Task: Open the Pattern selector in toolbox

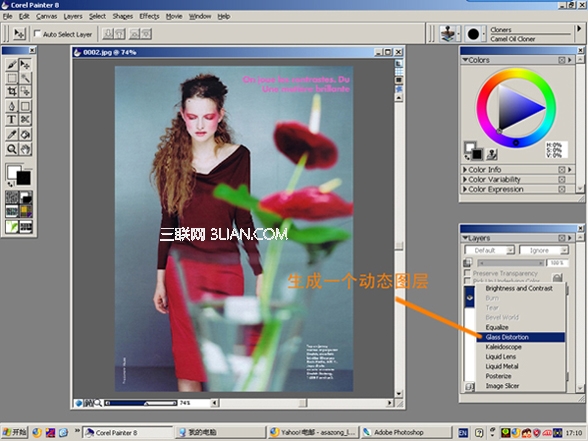Action: point(12,212)
